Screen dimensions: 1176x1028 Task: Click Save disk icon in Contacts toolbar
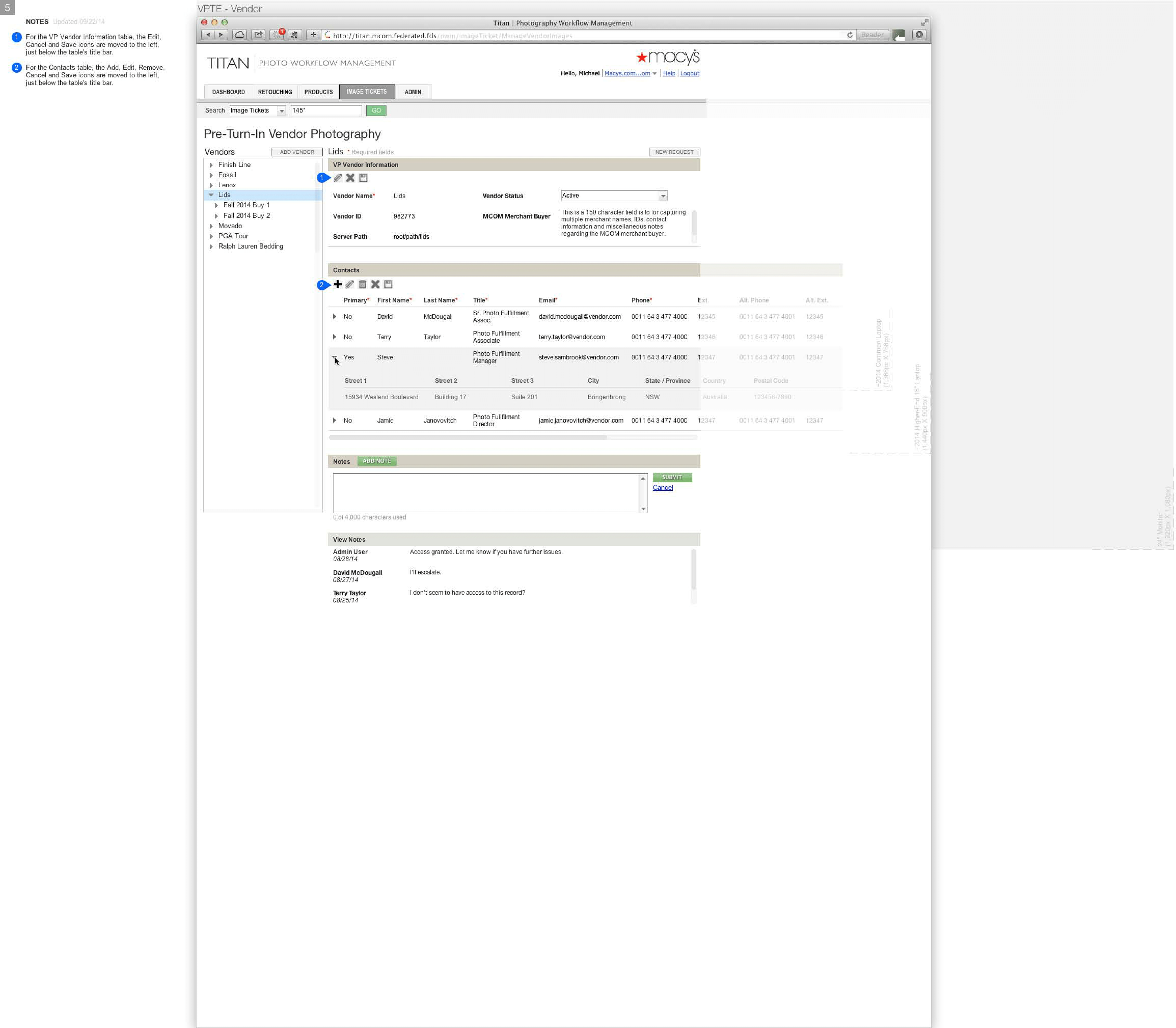(389, 285)
